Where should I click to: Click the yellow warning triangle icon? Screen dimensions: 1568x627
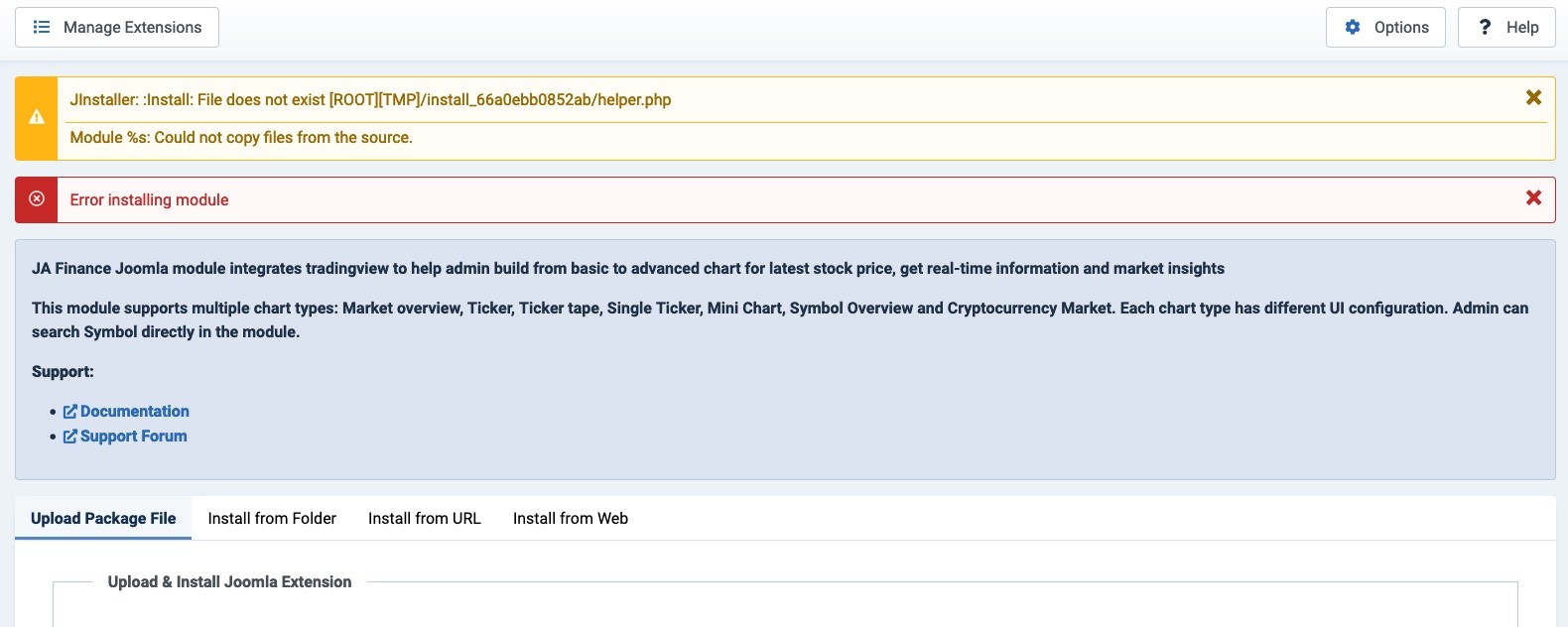point(37,118)
